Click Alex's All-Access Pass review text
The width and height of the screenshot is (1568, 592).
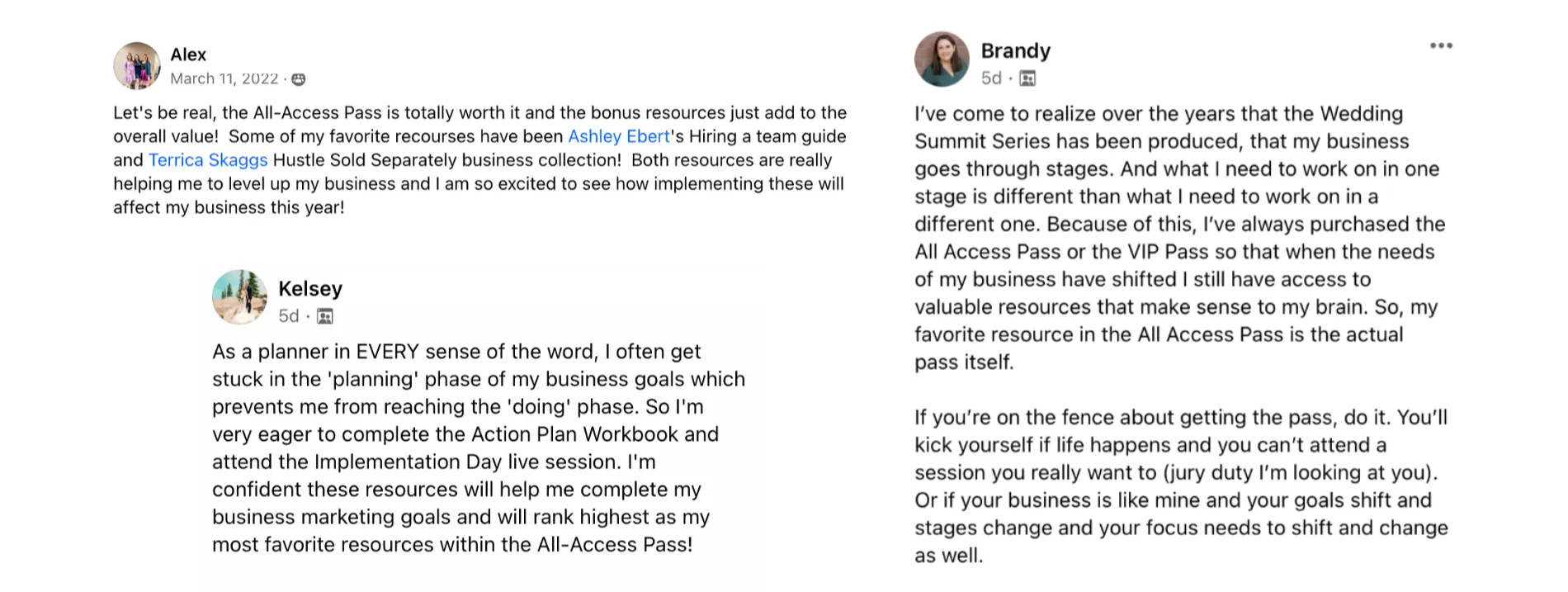click(x=480, y=160)
